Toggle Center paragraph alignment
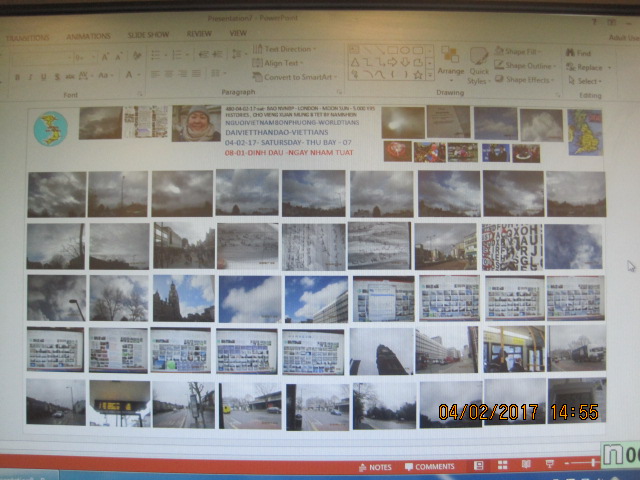 tap(169, 74)
